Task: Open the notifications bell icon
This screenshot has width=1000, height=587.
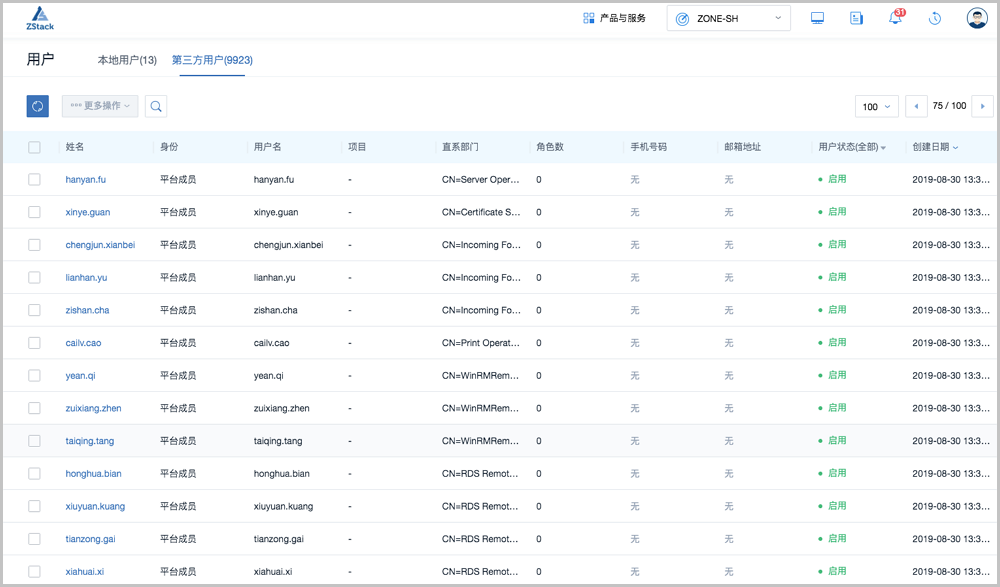Action: pyautogui.click(x=895, y=19)
